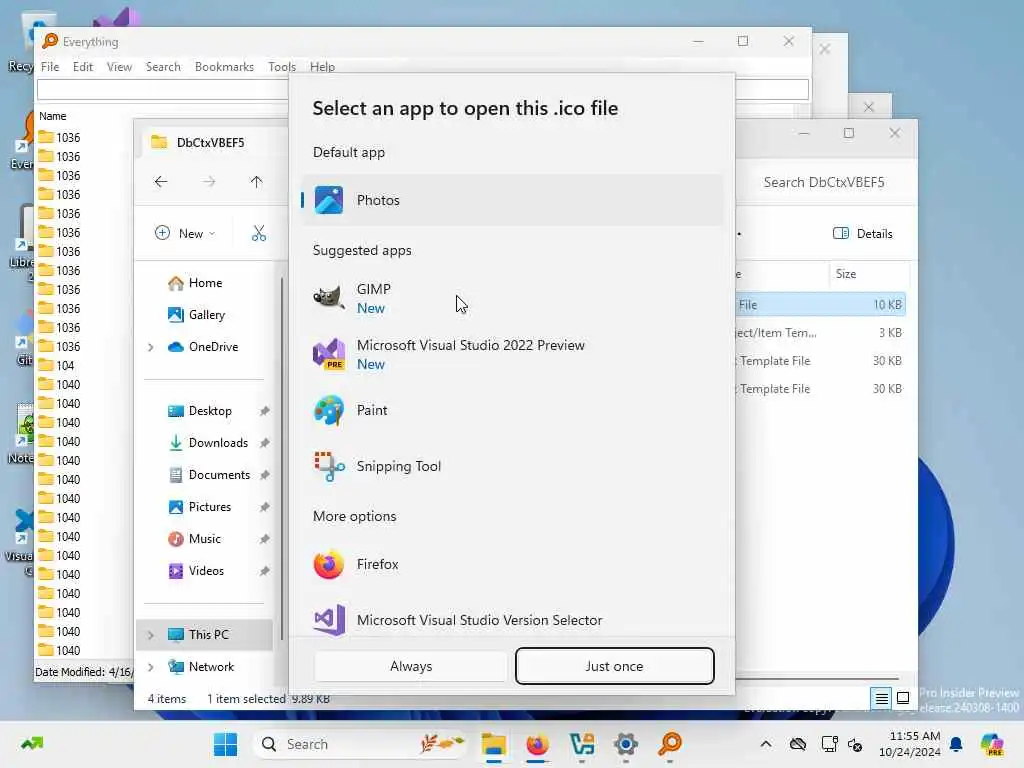Select the 10 KB file row

[820, 305]
